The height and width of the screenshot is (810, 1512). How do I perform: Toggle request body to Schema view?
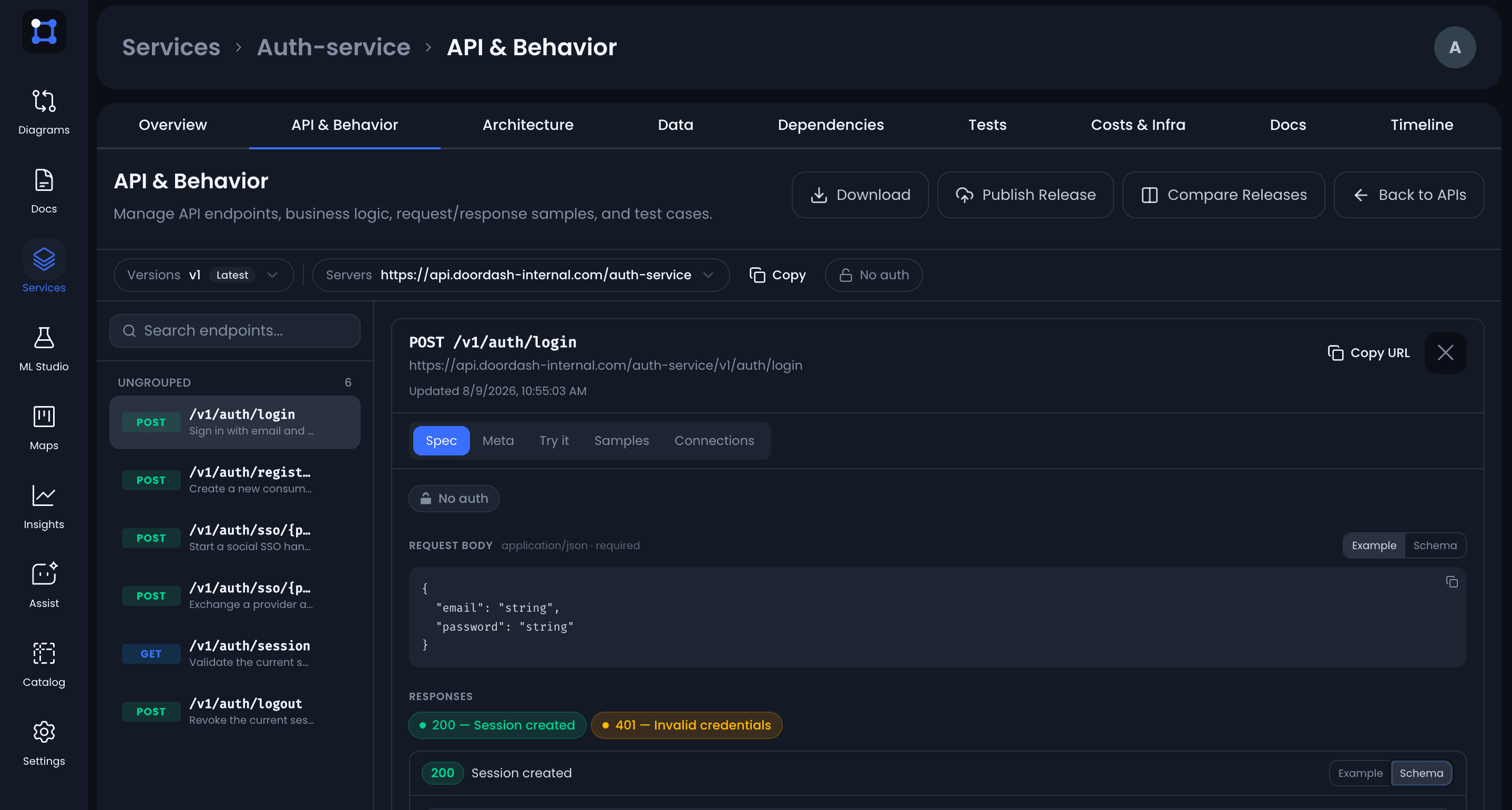(1435, 545)
